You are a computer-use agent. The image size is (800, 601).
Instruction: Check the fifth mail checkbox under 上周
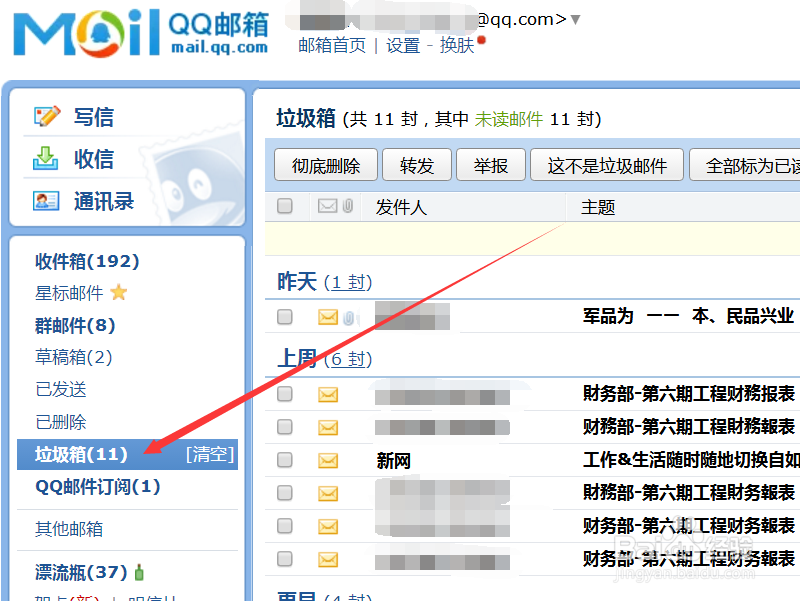point(285,525)
